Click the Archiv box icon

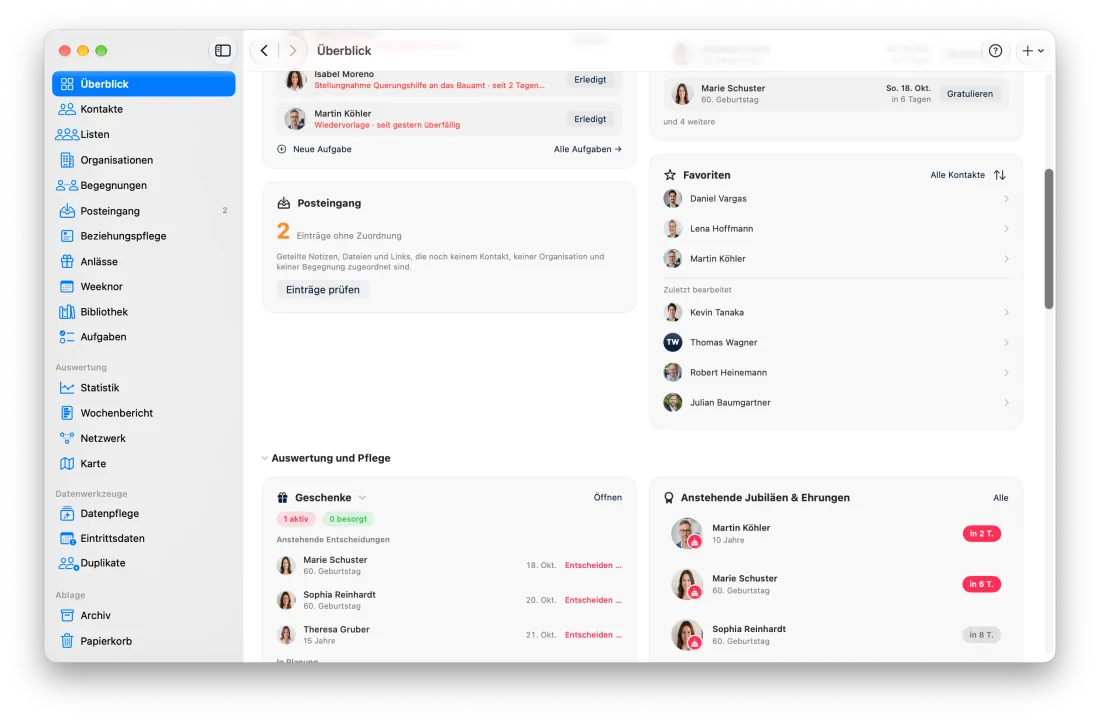pos(67,616)
